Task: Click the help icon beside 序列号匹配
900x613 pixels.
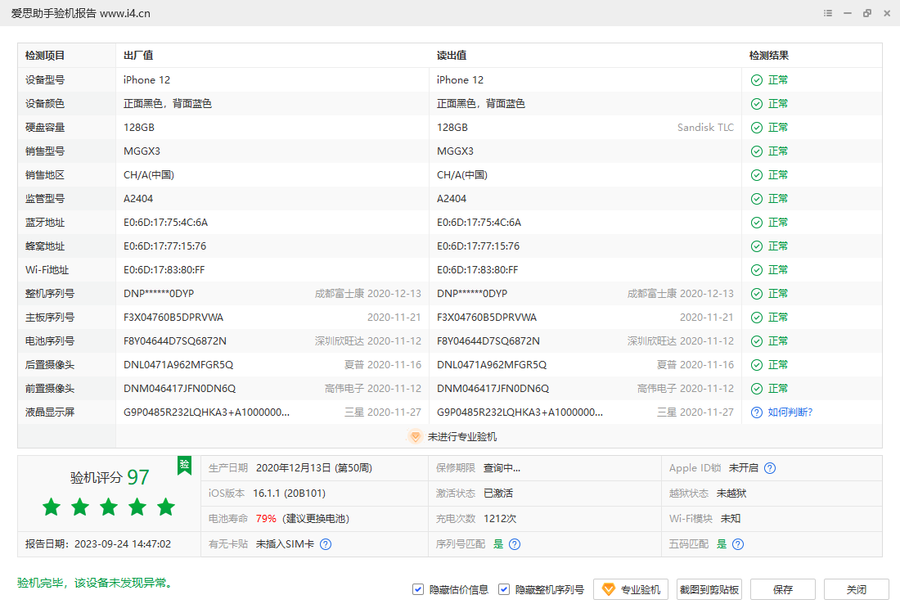Action: pos(515,544)
